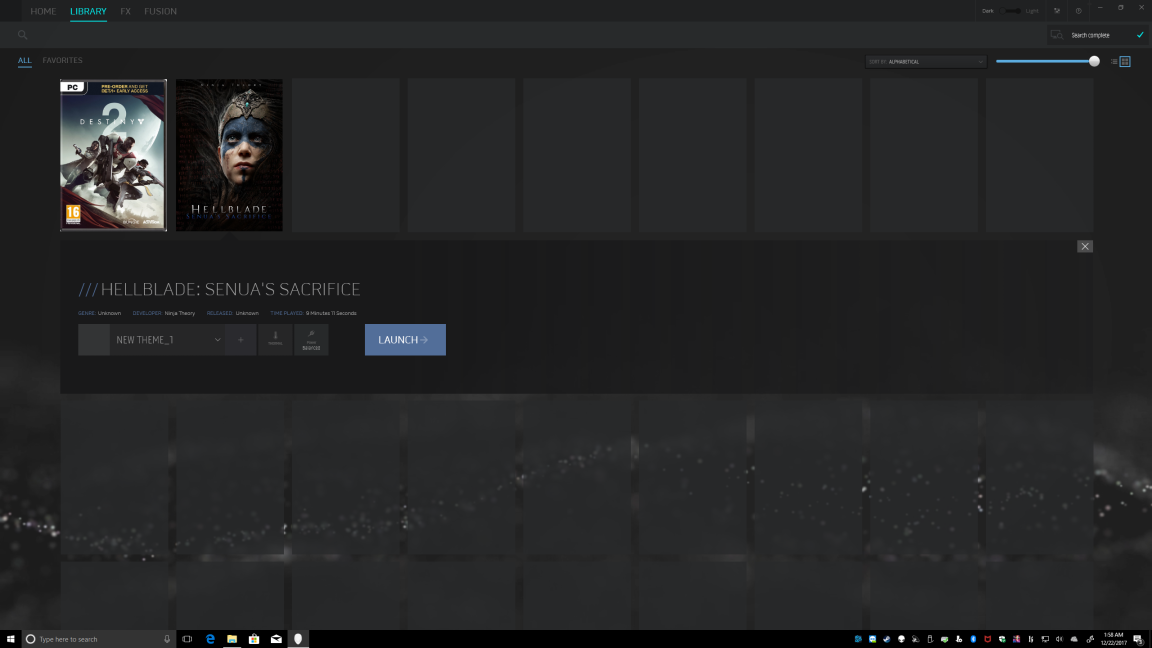
Task: Open the Power Balanced icon for Hellblade
Action: (311, 339)
